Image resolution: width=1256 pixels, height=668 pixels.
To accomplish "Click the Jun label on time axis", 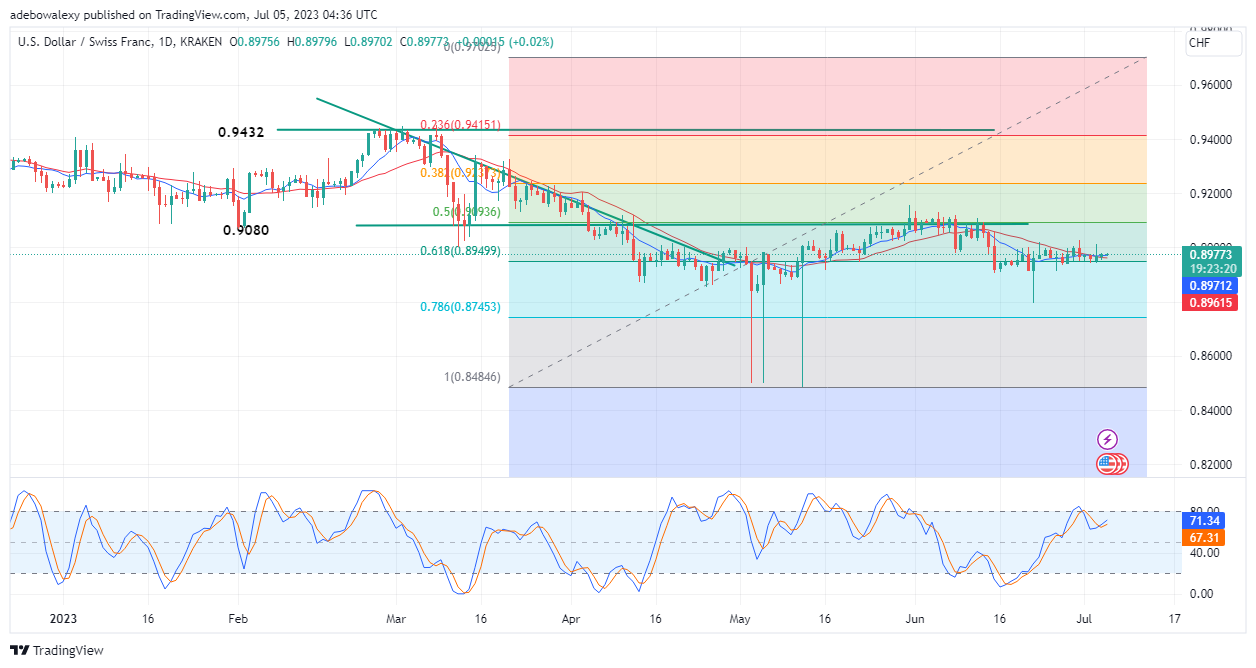I will pos(915,619).
